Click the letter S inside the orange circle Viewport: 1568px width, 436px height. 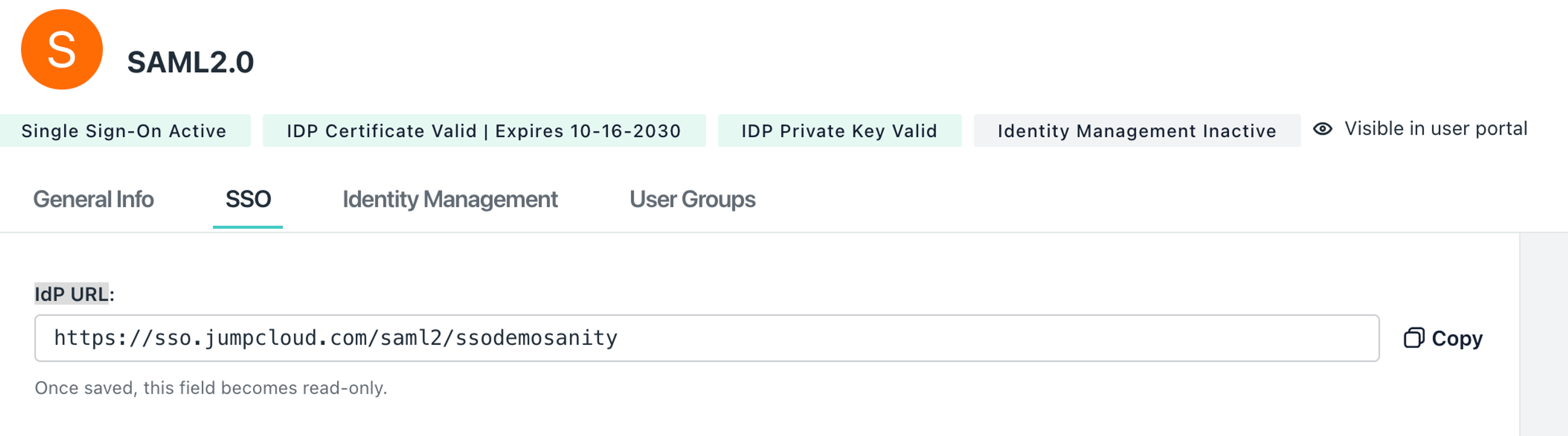point(62,50)
